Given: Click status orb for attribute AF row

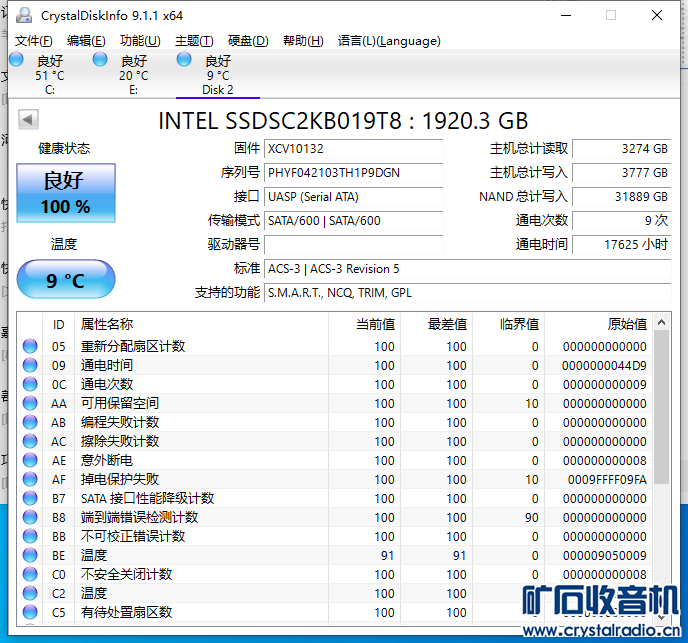Looking at the screenshot, I should coord(31,480).
